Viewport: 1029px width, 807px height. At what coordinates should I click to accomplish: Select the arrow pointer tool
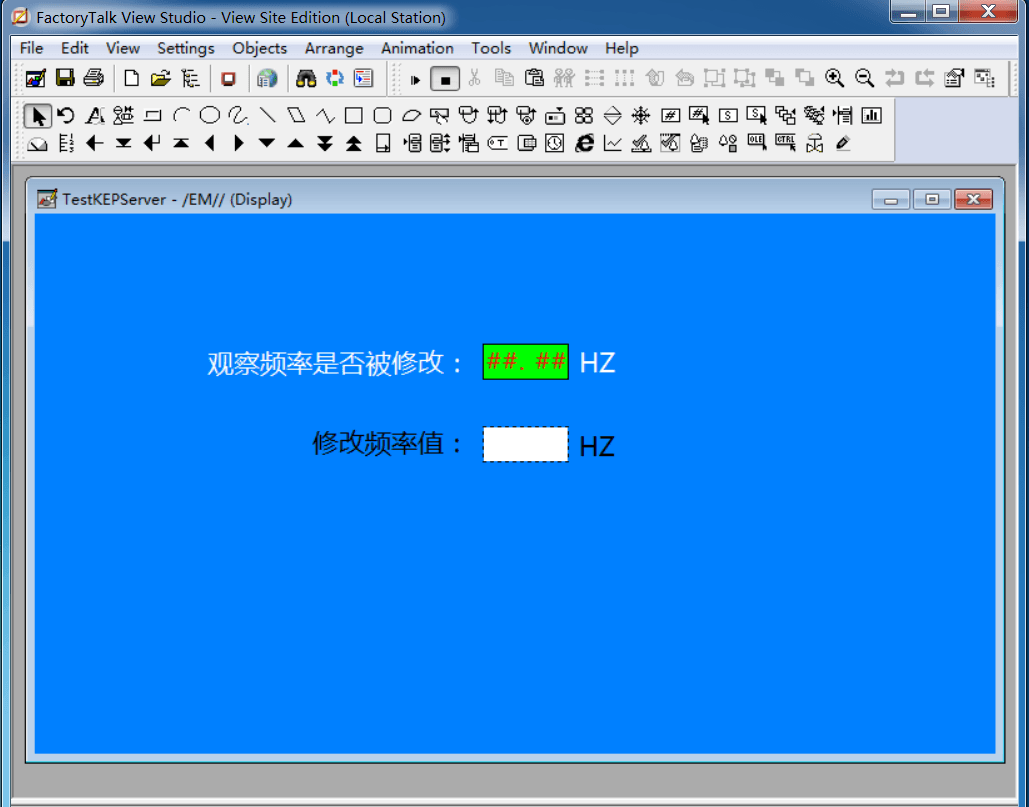37,116
